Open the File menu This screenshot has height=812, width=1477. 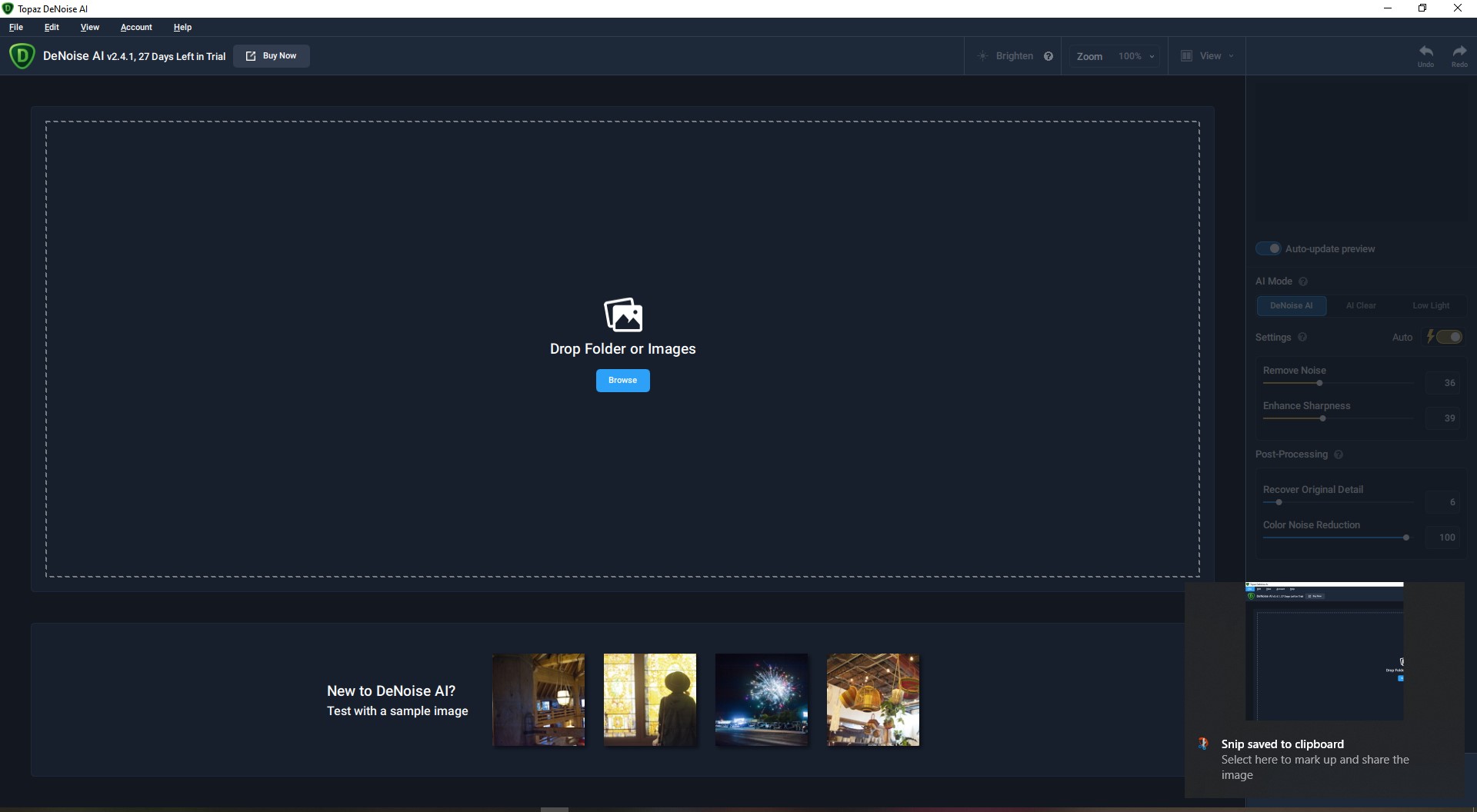click(x=16, y=27)
